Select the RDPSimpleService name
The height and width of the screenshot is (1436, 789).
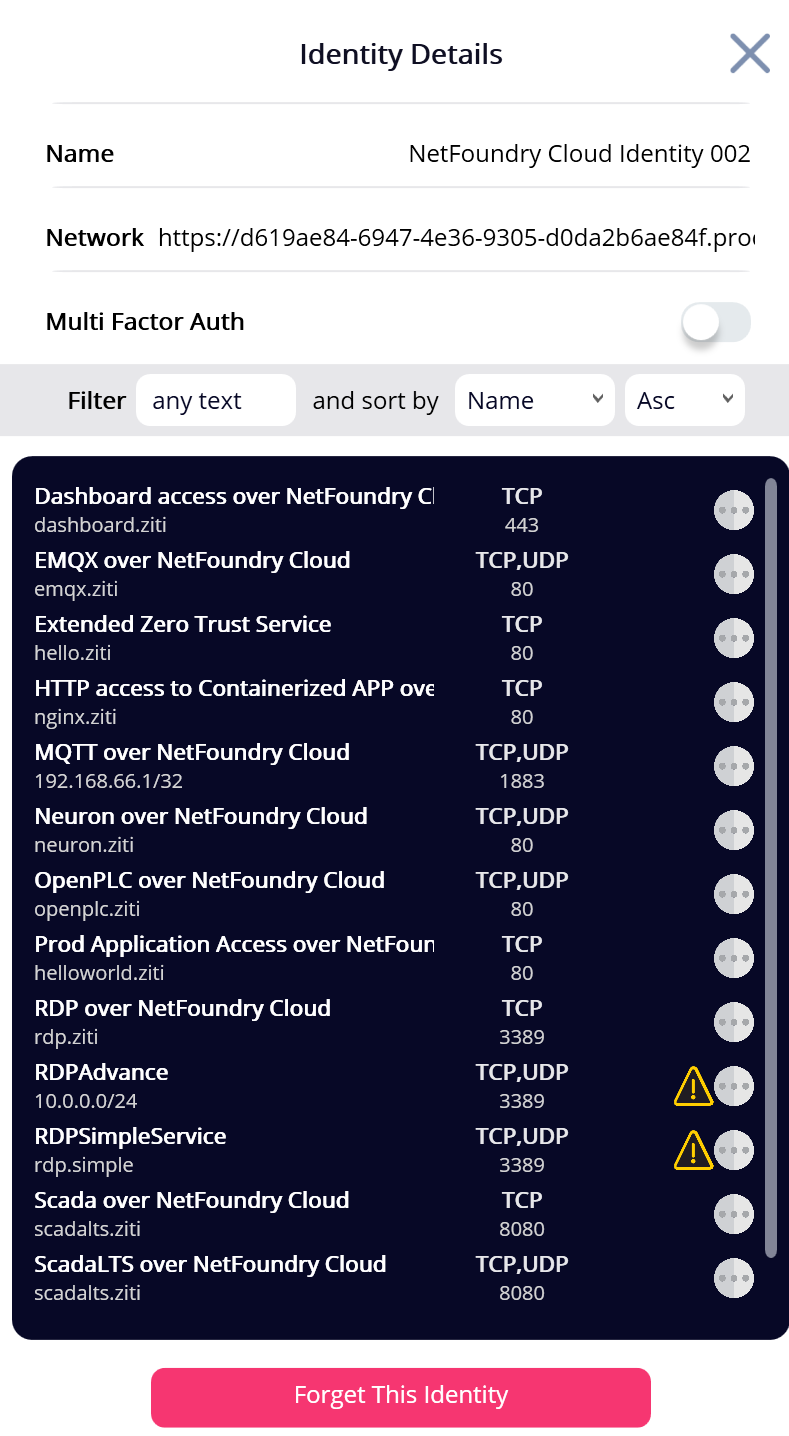click(x=130, y=1136)
